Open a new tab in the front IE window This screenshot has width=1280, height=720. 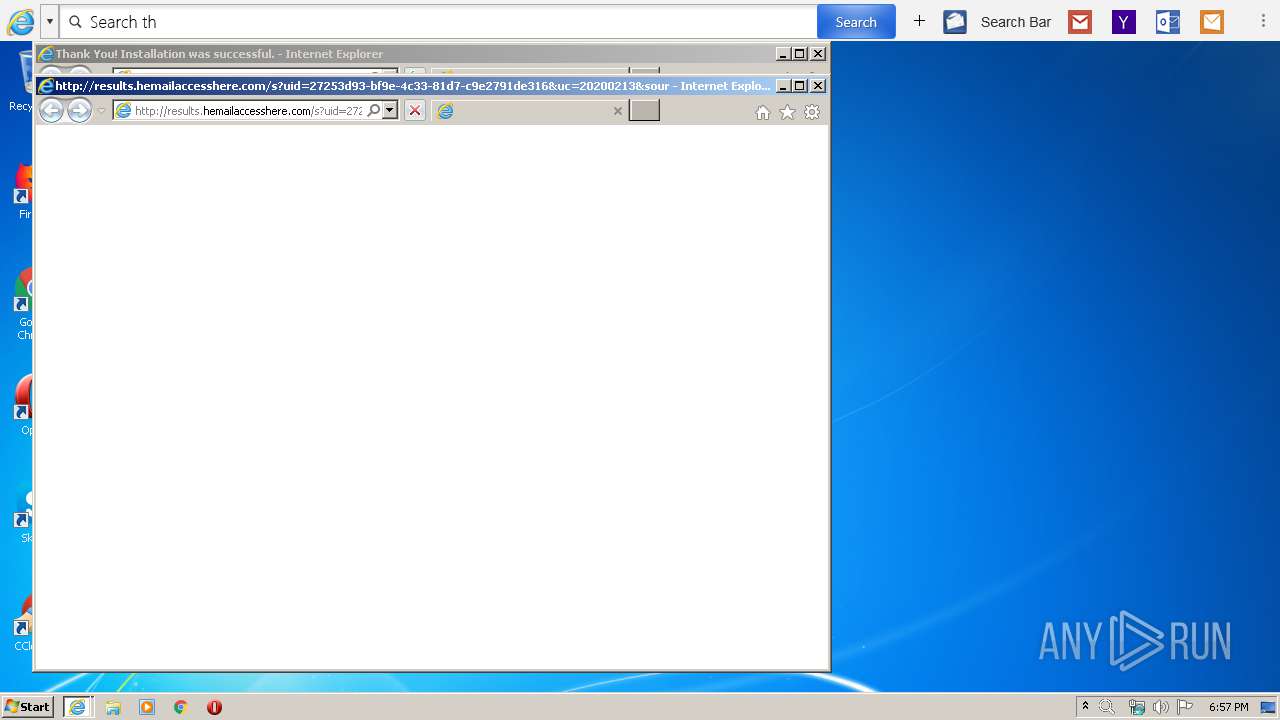point(644,110)
